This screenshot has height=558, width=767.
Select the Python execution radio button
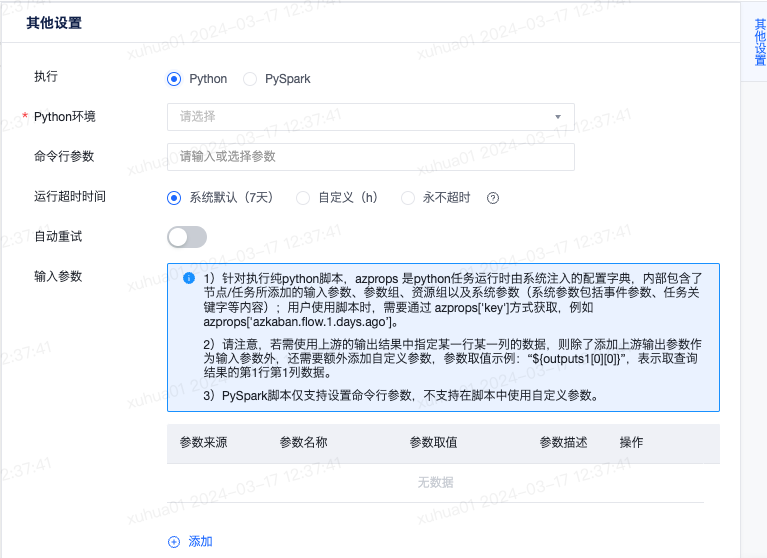[174, 79]
